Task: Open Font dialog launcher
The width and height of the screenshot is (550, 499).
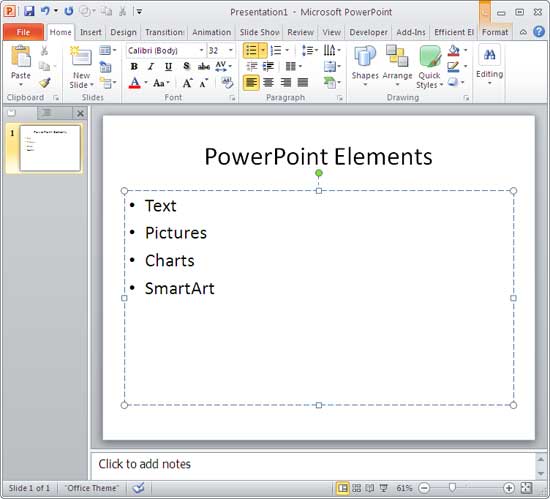Action: tap(232, 98)
